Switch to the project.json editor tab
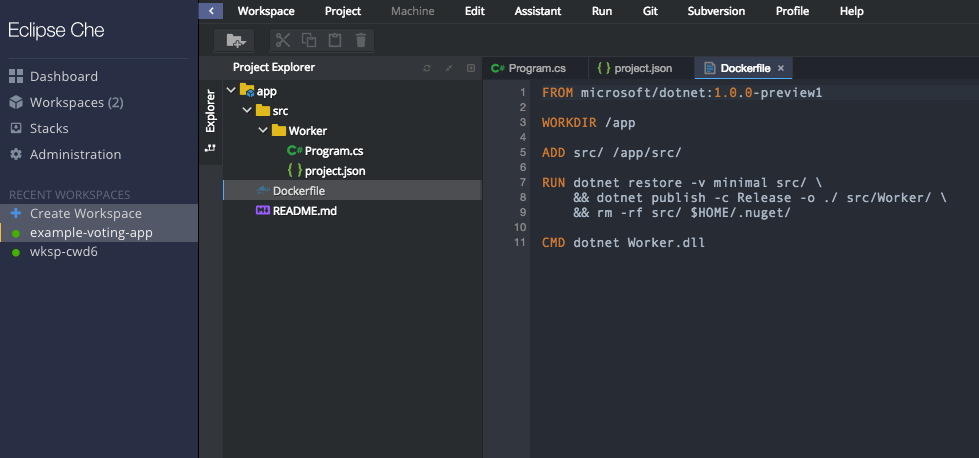The image size is (979, 458). pos(641,68)
